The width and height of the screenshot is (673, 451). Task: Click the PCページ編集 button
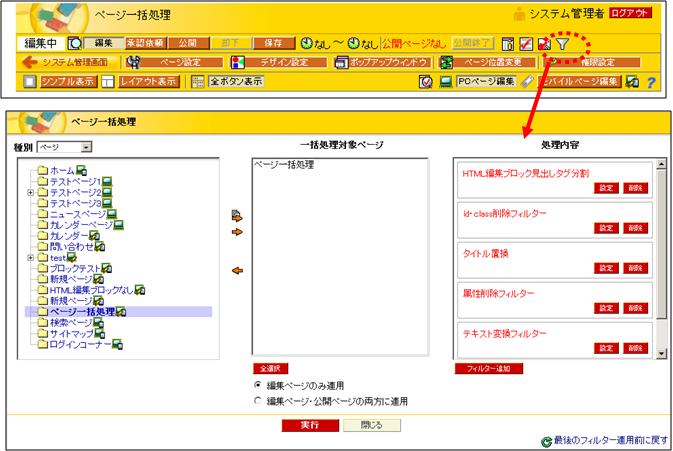click(486, 82)
